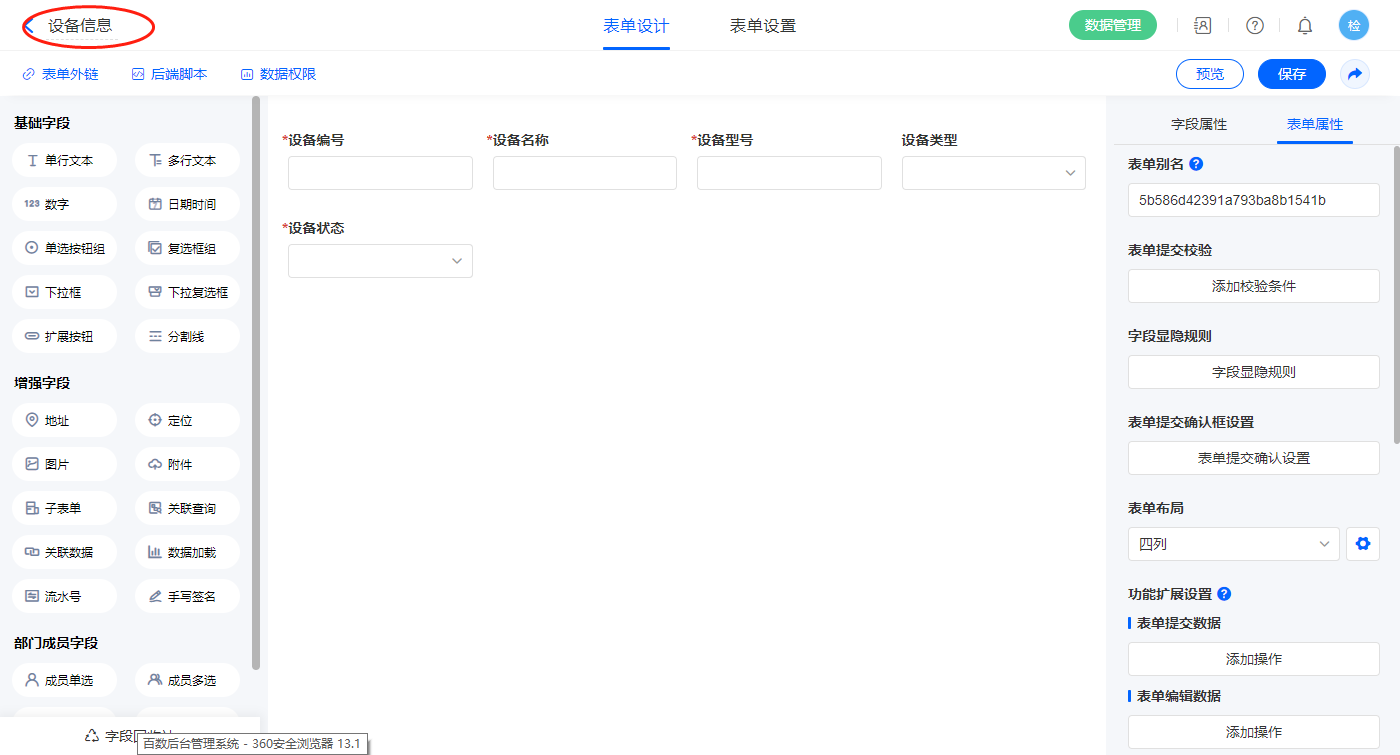This screenshot has width=1400, height=755.
Task: Click the back arrow beside 设备信息
Action: 29,26
